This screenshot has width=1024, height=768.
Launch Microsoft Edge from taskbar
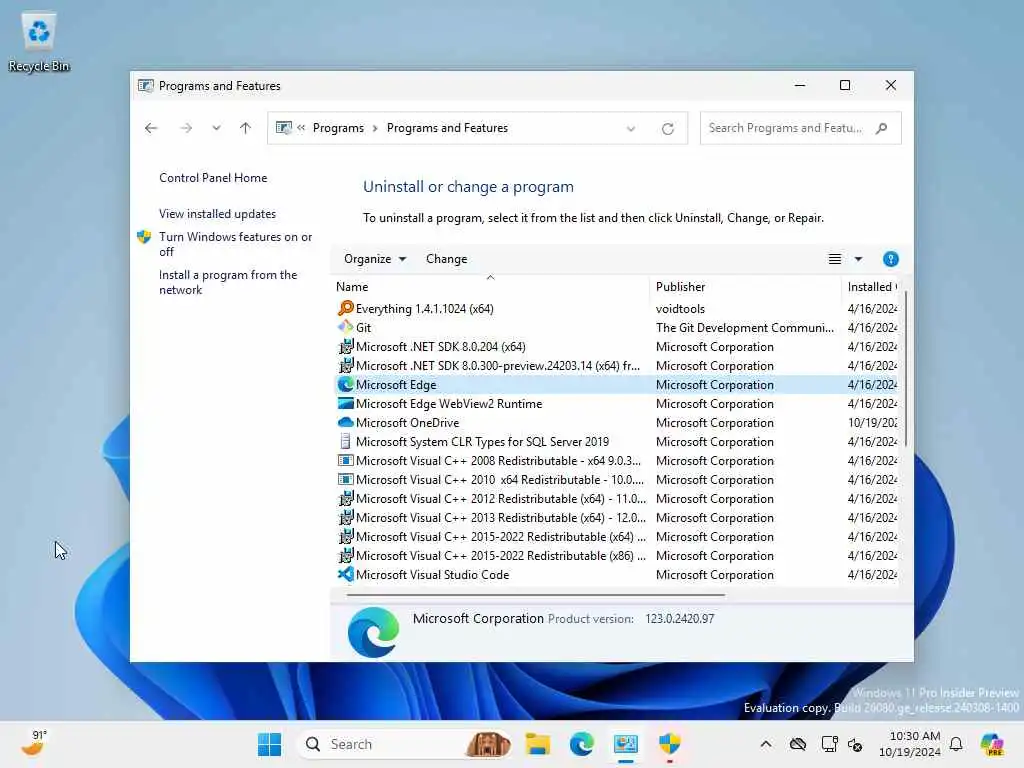tap(581, 744)
